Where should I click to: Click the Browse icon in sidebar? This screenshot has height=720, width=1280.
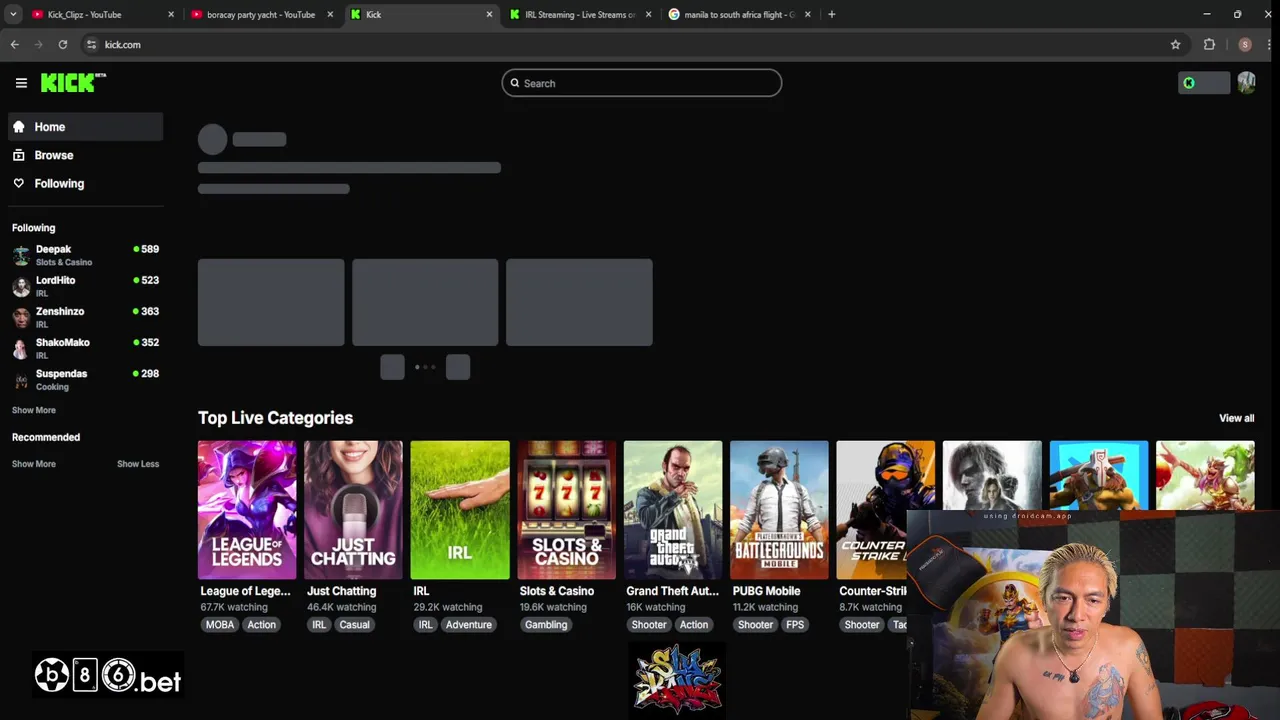click(18, 155)
